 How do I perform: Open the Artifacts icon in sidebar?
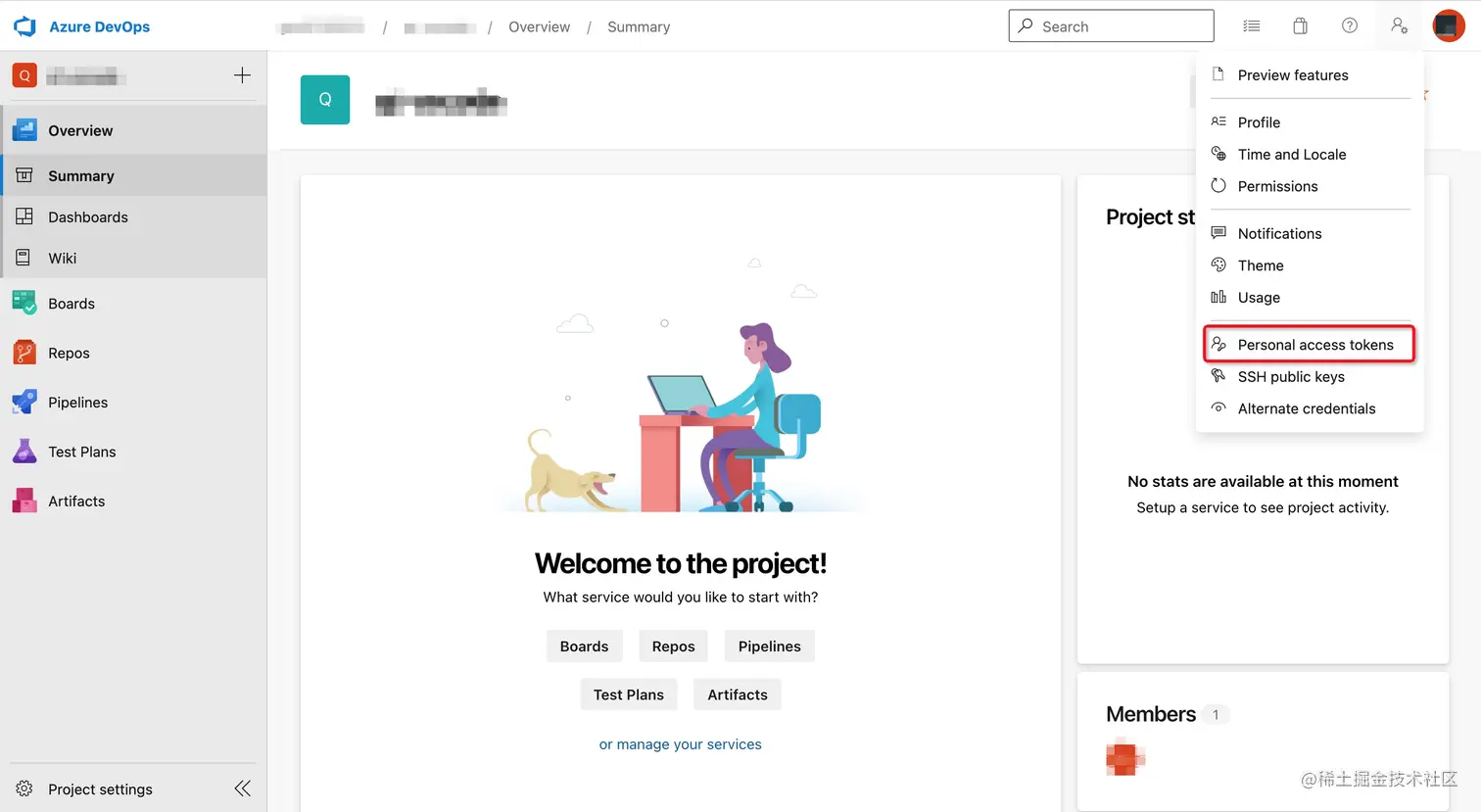(24, 501)
